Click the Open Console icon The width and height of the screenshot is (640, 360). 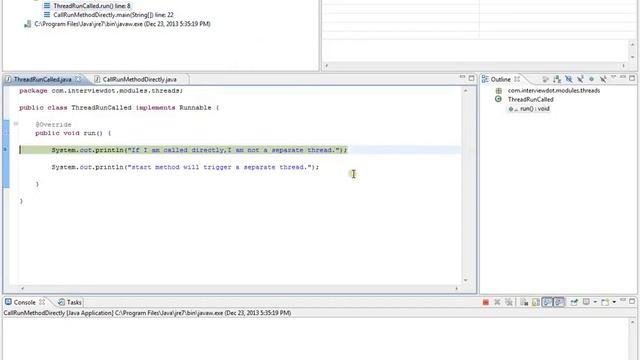[x=605, y=302]
